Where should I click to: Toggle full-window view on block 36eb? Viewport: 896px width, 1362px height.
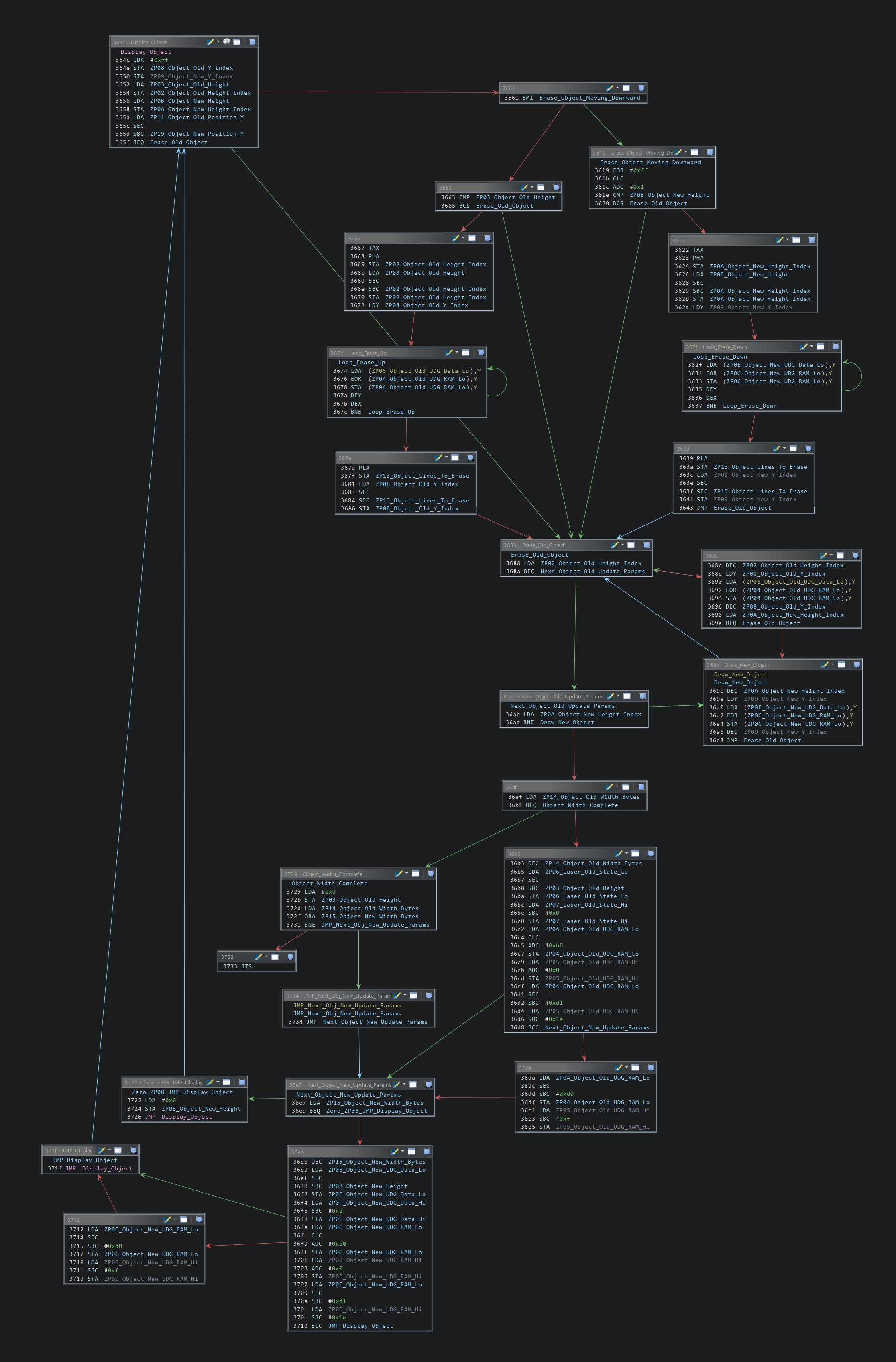coord(411,1152)
